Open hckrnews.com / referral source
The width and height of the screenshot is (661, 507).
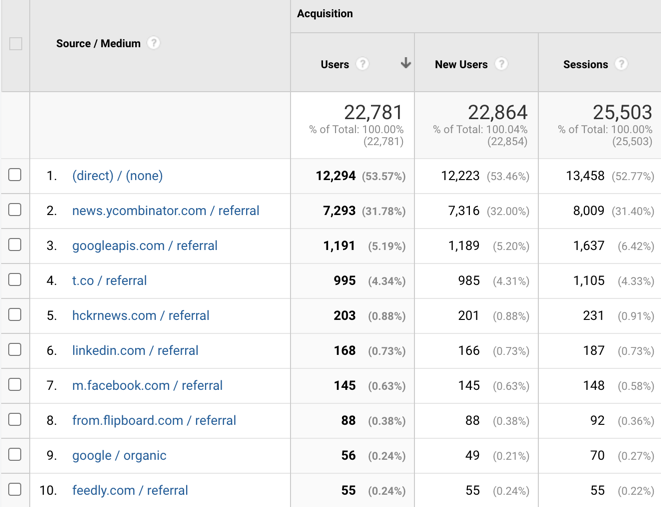pos(140,316)
